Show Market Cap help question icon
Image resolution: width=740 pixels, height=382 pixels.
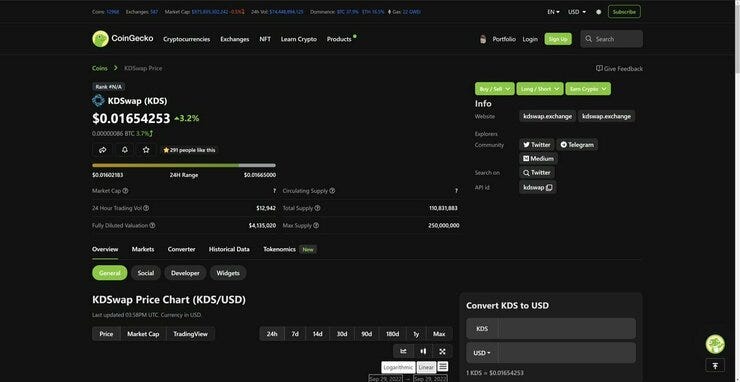point(125,191)
